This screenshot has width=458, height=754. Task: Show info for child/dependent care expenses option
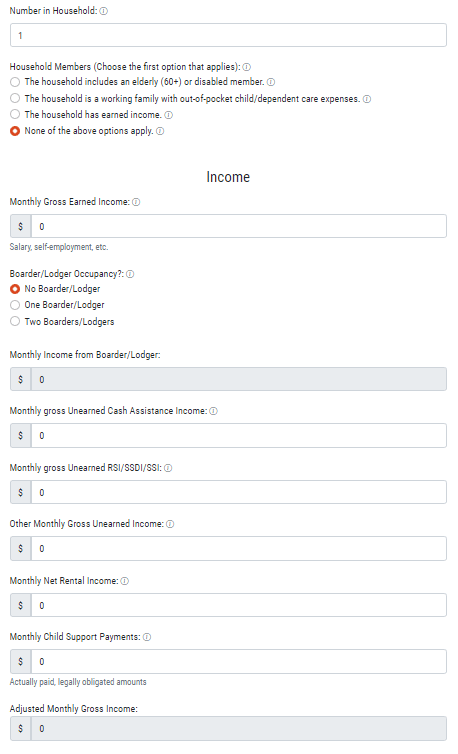367,99
